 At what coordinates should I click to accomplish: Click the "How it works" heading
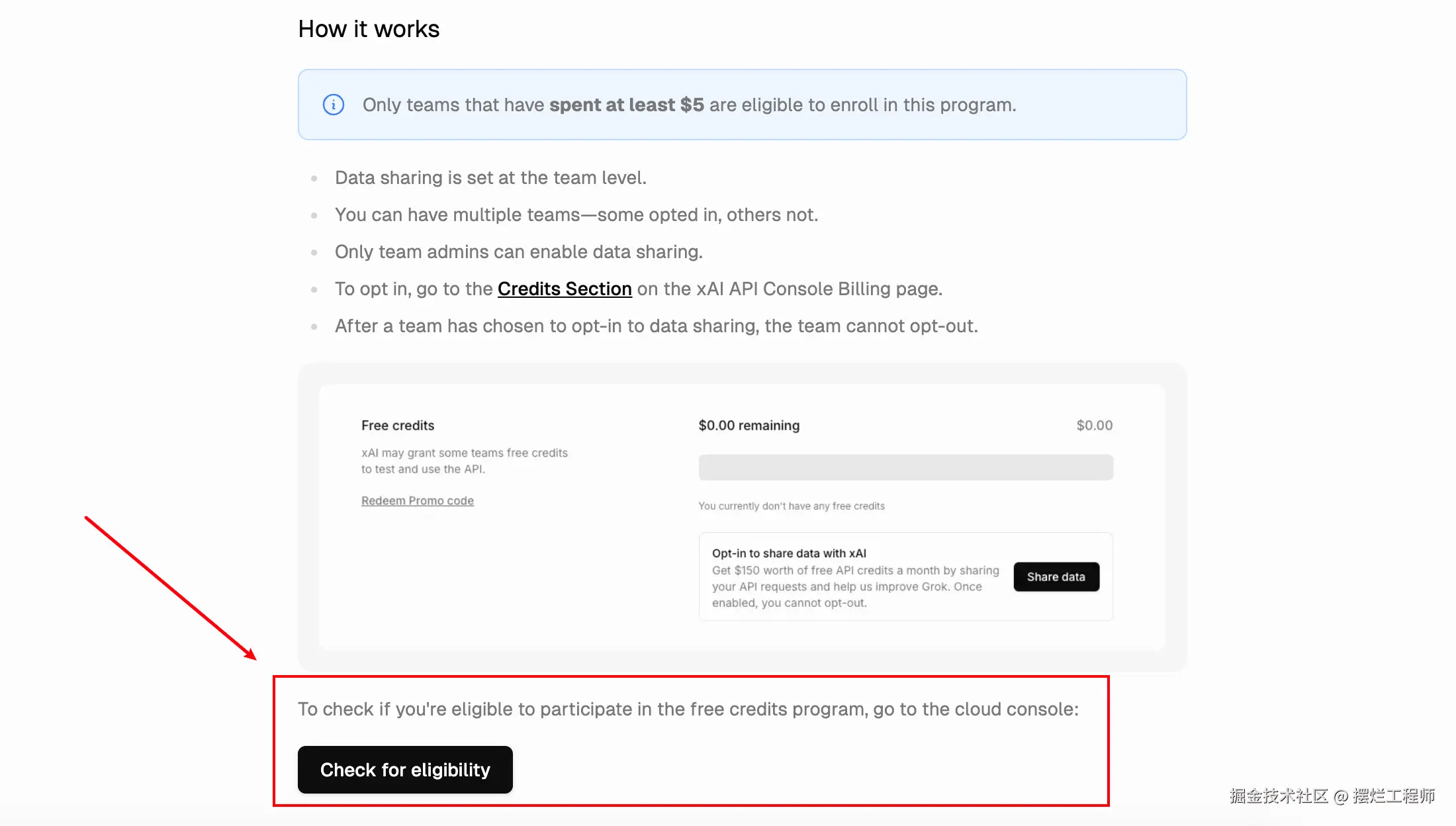tap(369, 29)
